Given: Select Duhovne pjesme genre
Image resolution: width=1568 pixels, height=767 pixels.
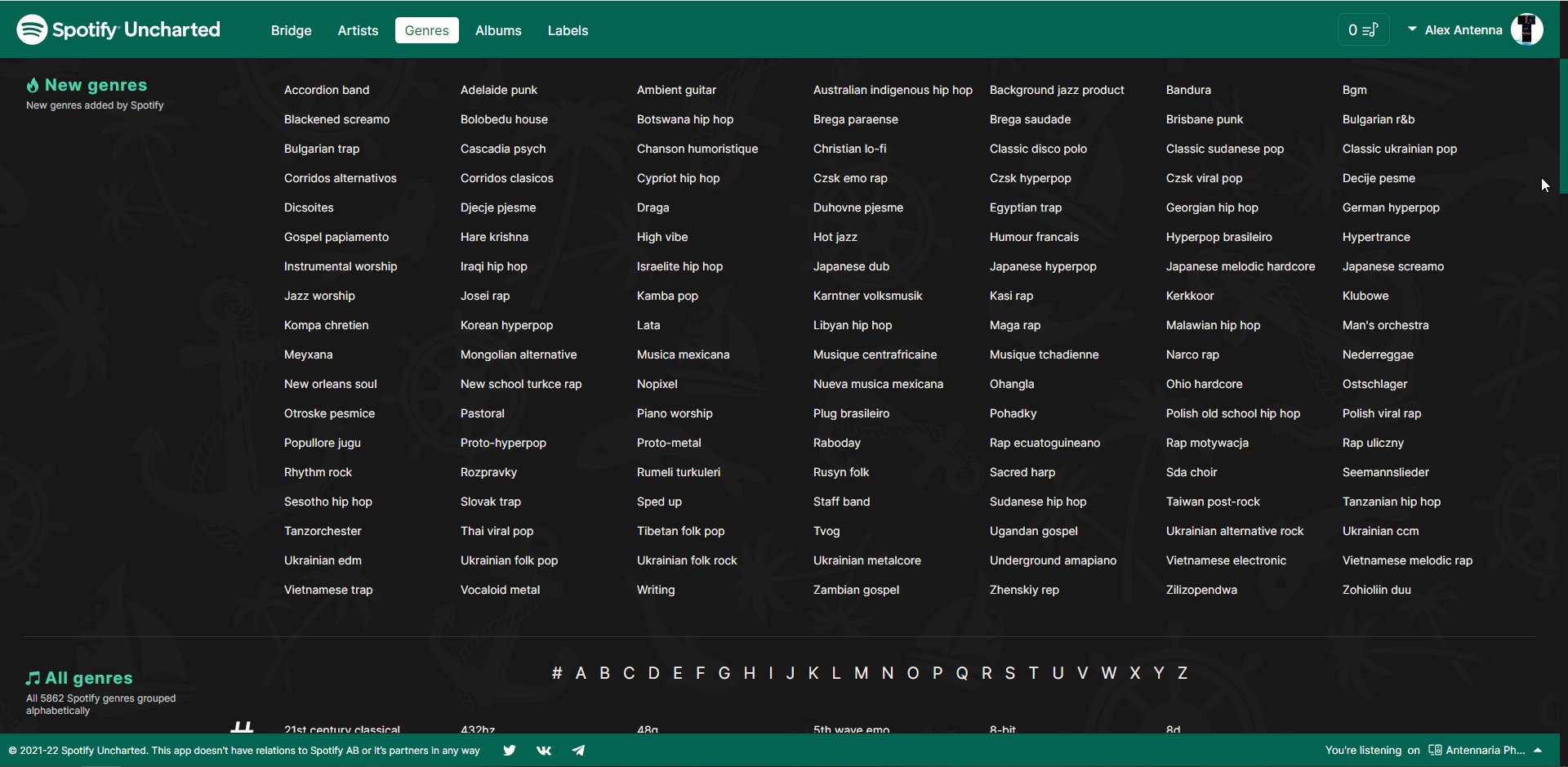Looking at the screenshot, I should (x=858, y=207).
